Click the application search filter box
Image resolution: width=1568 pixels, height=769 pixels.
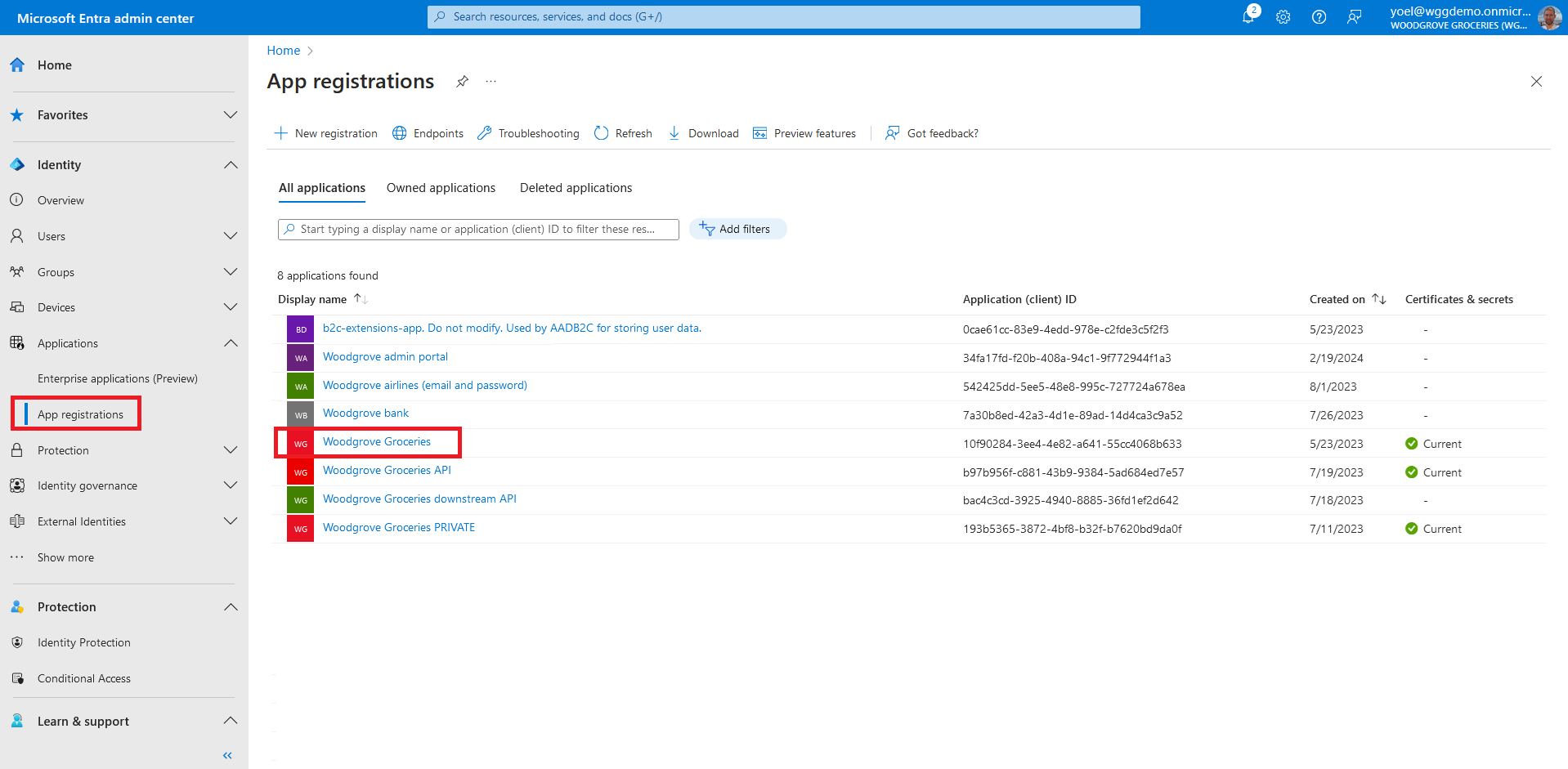point(478,230)
